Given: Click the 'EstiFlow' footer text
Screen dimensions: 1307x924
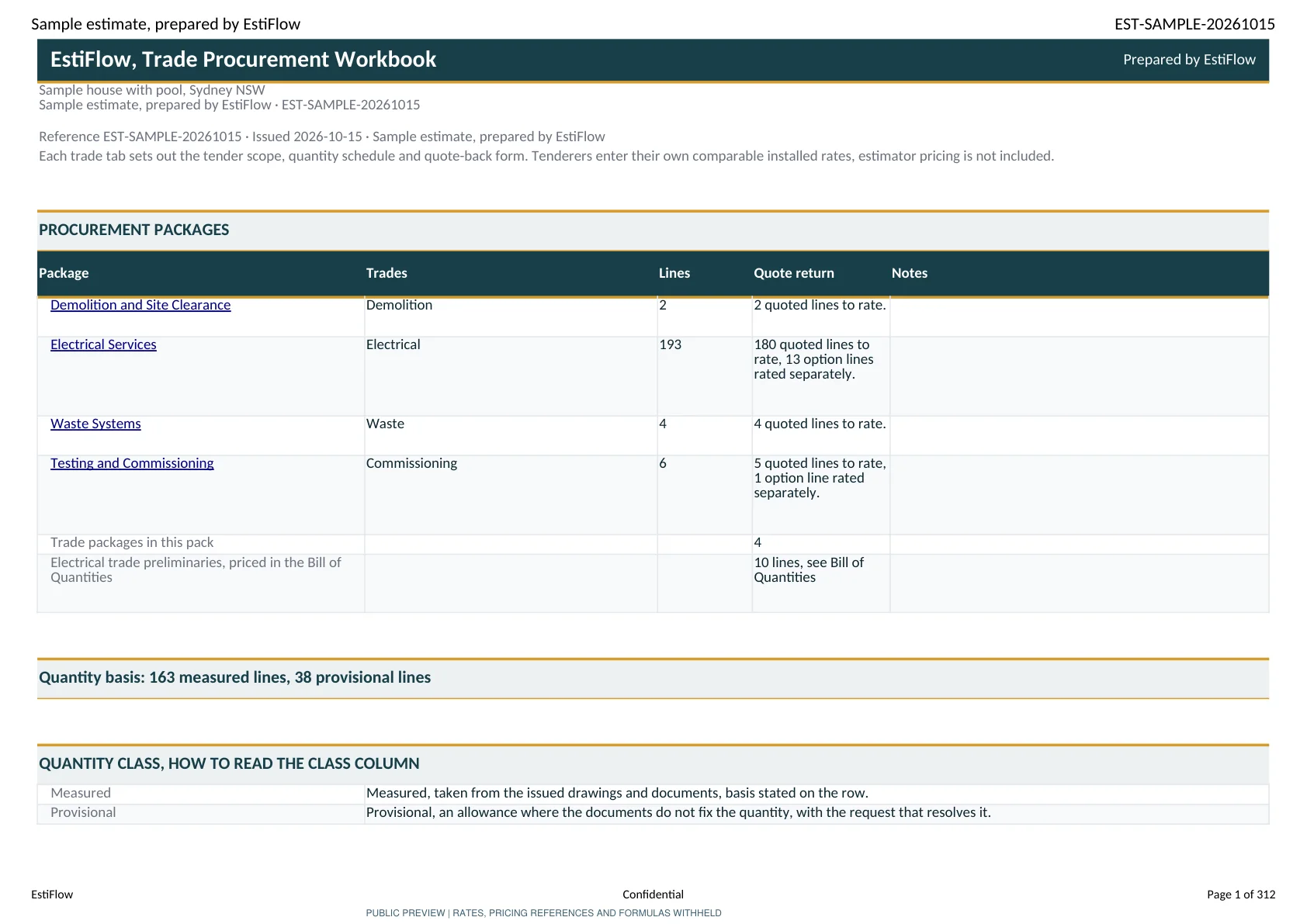Looking at the screenshot, I should (x=52, y=895).
